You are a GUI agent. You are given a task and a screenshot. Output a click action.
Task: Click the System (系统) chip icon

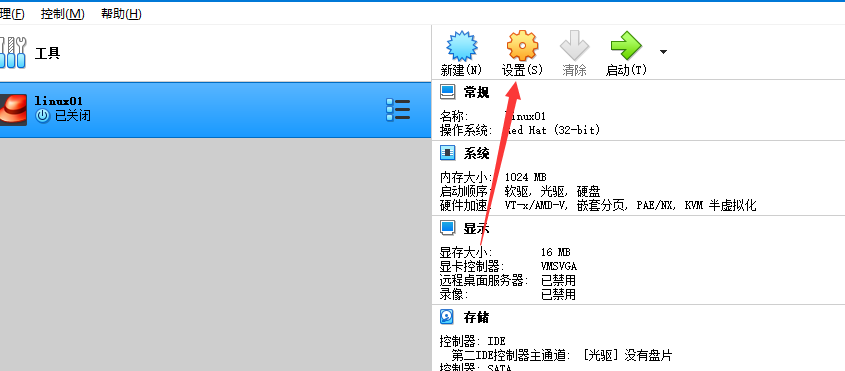(447, 154)
